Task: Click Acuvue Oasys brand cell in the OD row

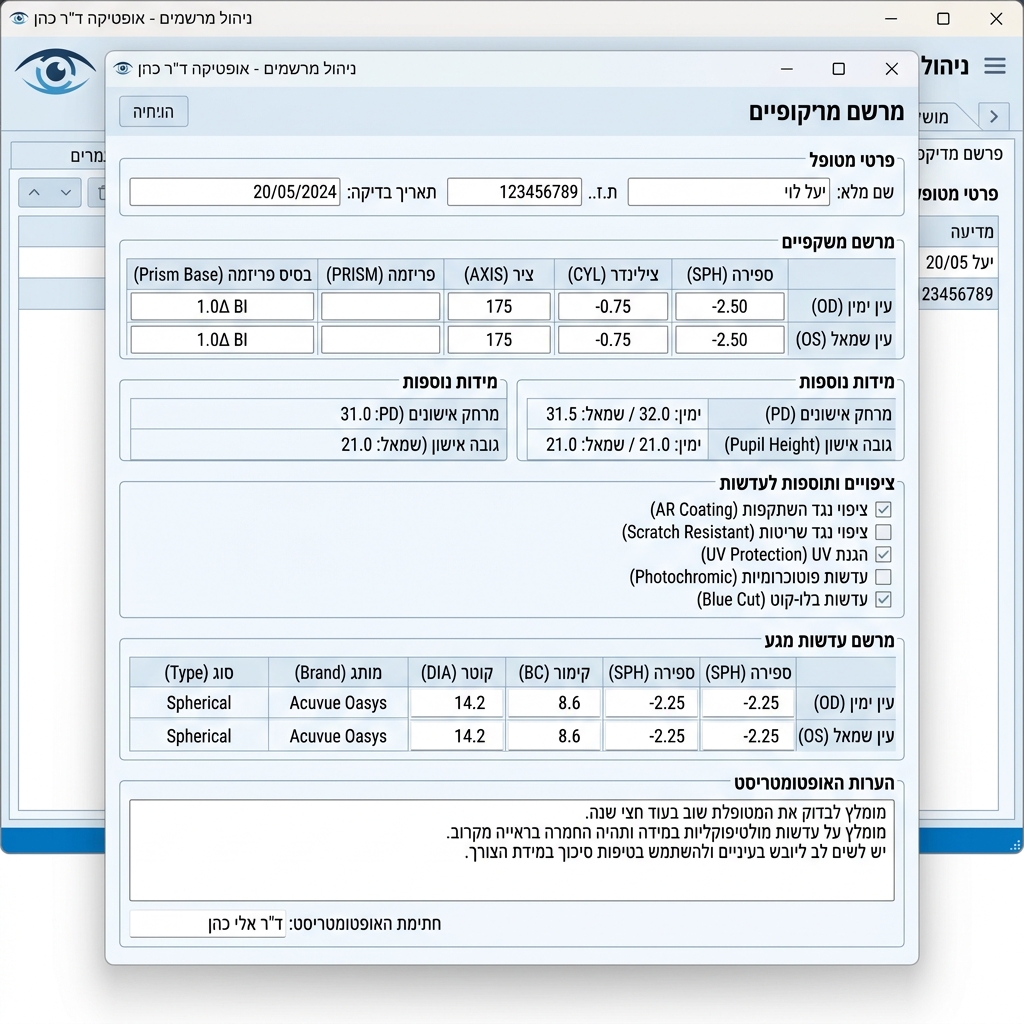Action: click(338, 703)
